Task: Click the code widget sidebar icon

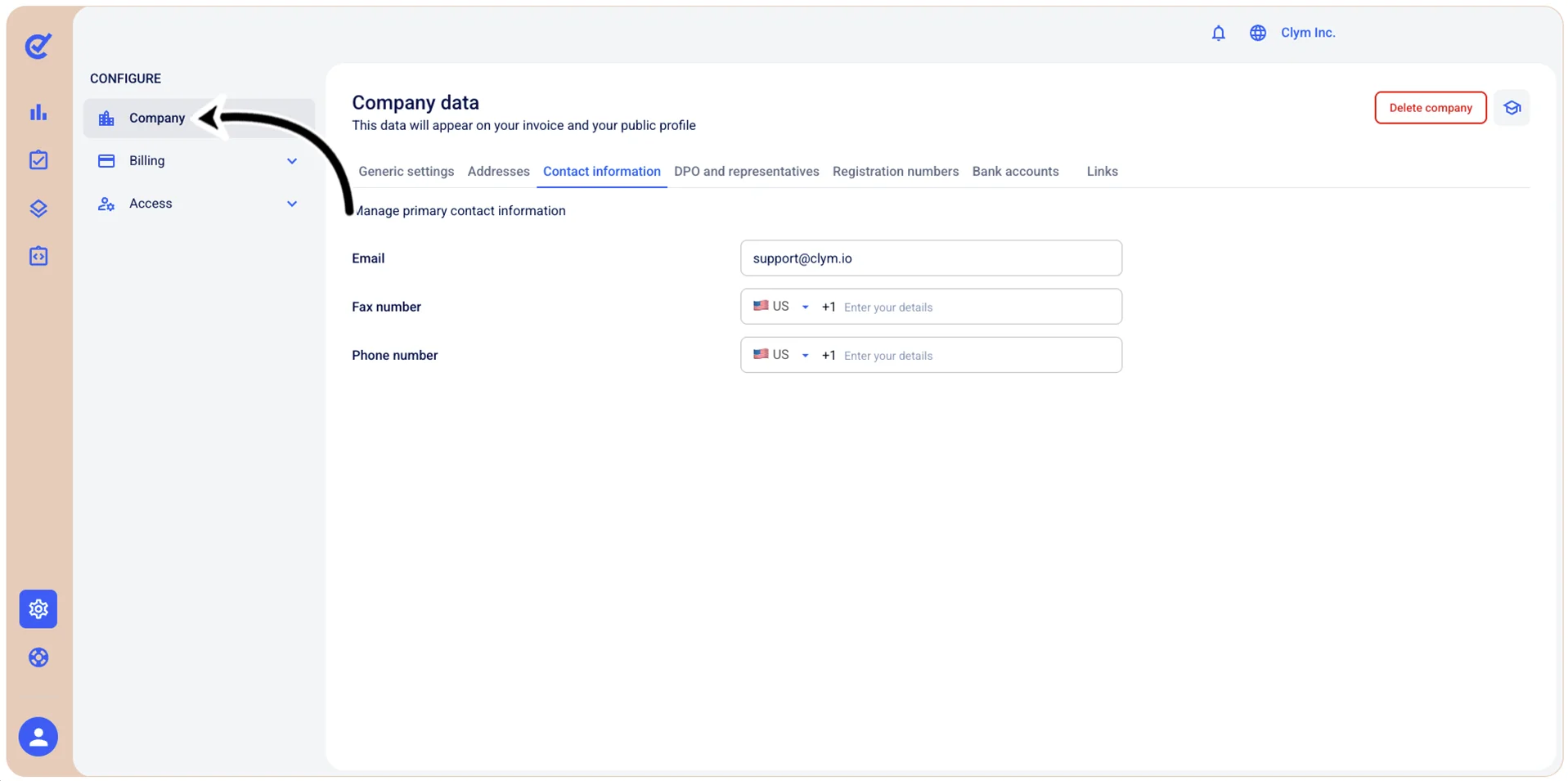Action: pos(38,256)
